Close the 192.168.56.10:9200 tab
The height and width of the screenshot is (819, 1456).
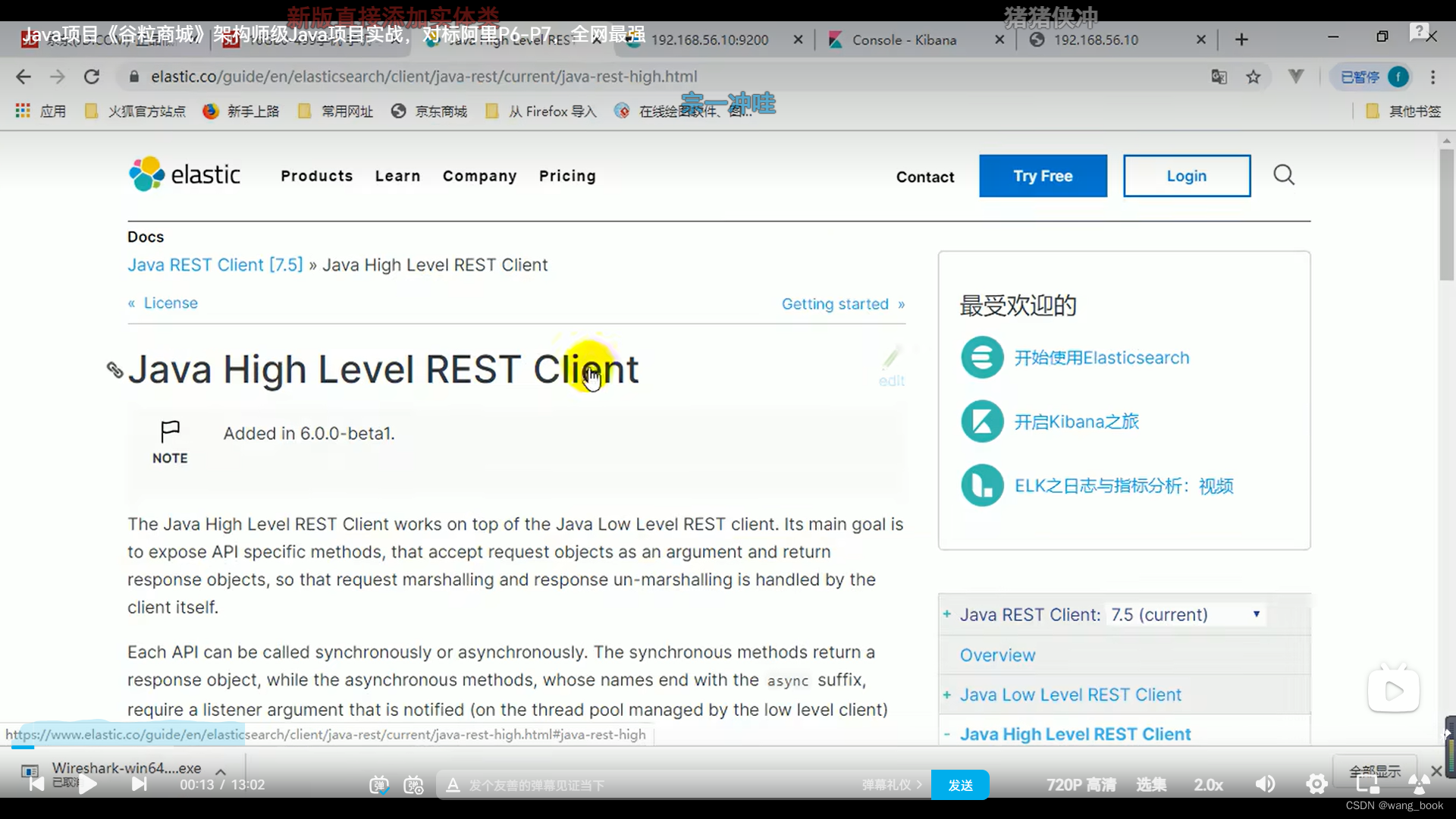(x=798, y=39)
